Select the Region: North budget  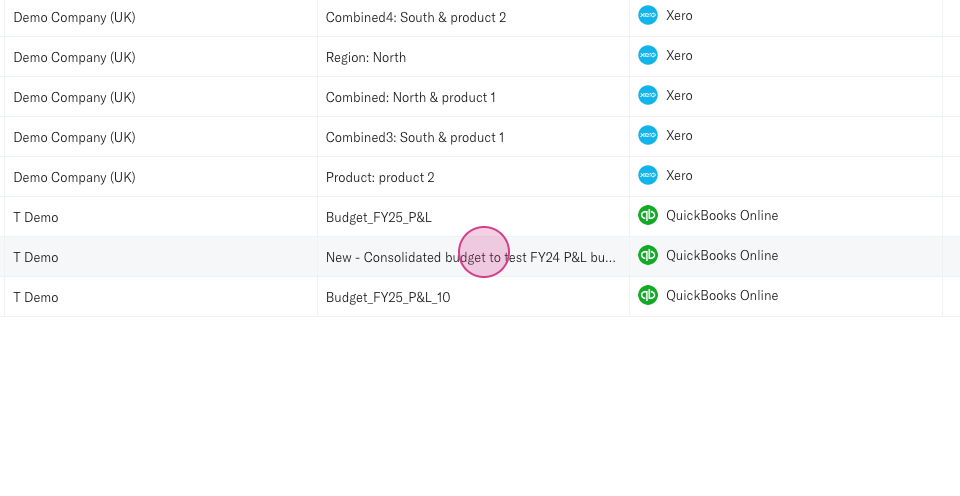click(366, 57)
